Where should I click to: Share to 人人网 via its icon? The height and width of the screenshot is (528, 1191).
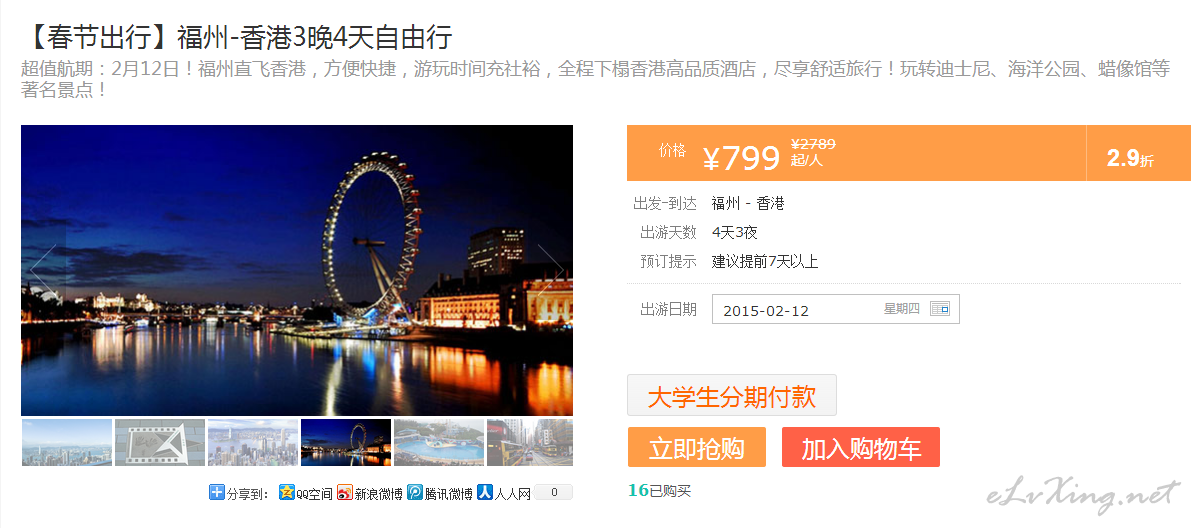[x=485, y=492]
